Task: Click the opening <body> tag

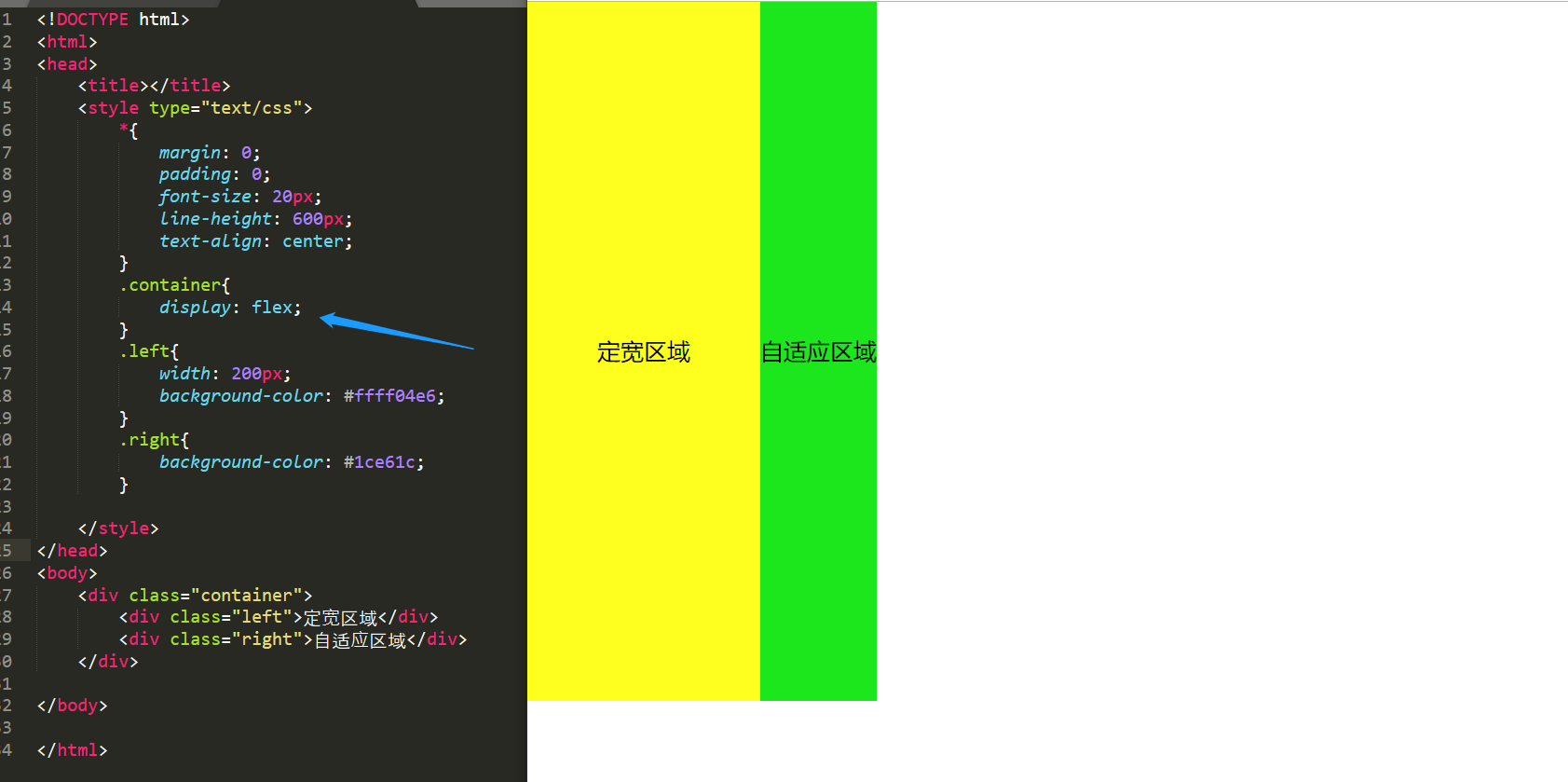Action: pos(67,573)
